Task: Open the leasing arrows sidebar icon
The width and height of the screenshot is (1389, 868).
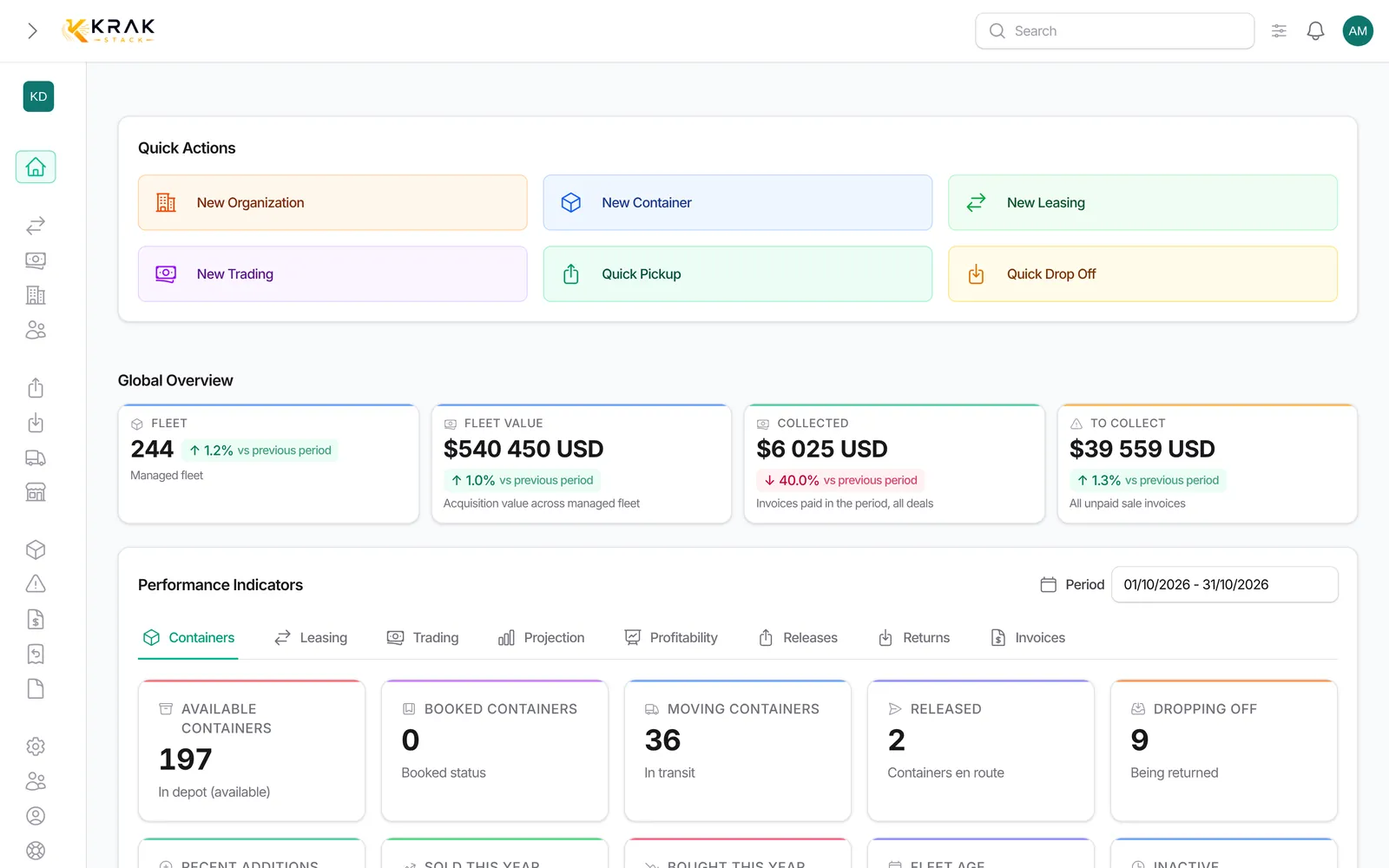Action: 36,226
